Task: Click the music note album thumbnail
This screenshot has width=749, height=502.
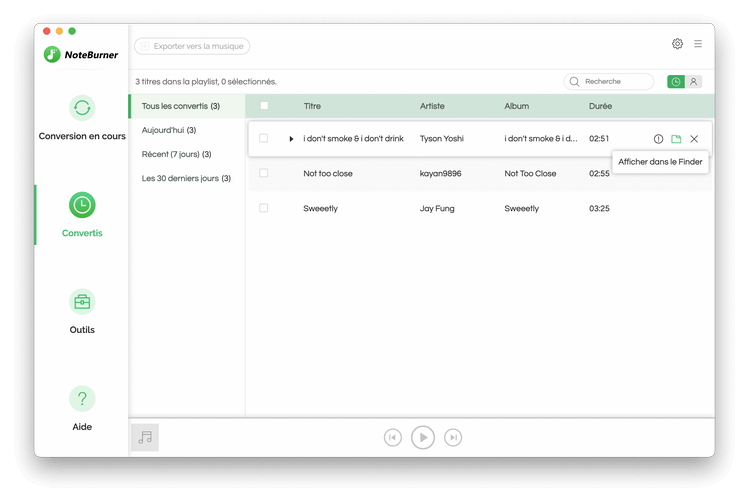Action: (145, 438)
